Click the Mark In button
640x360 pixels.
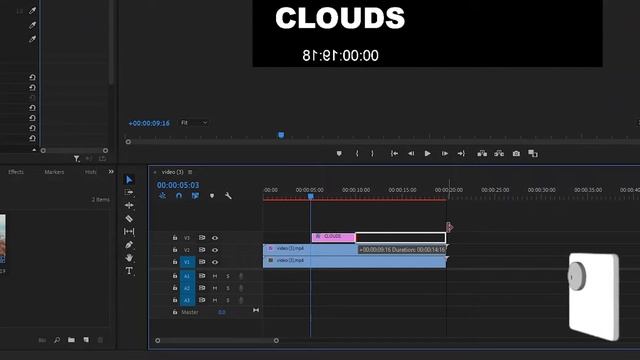click(x=357, y=153)
